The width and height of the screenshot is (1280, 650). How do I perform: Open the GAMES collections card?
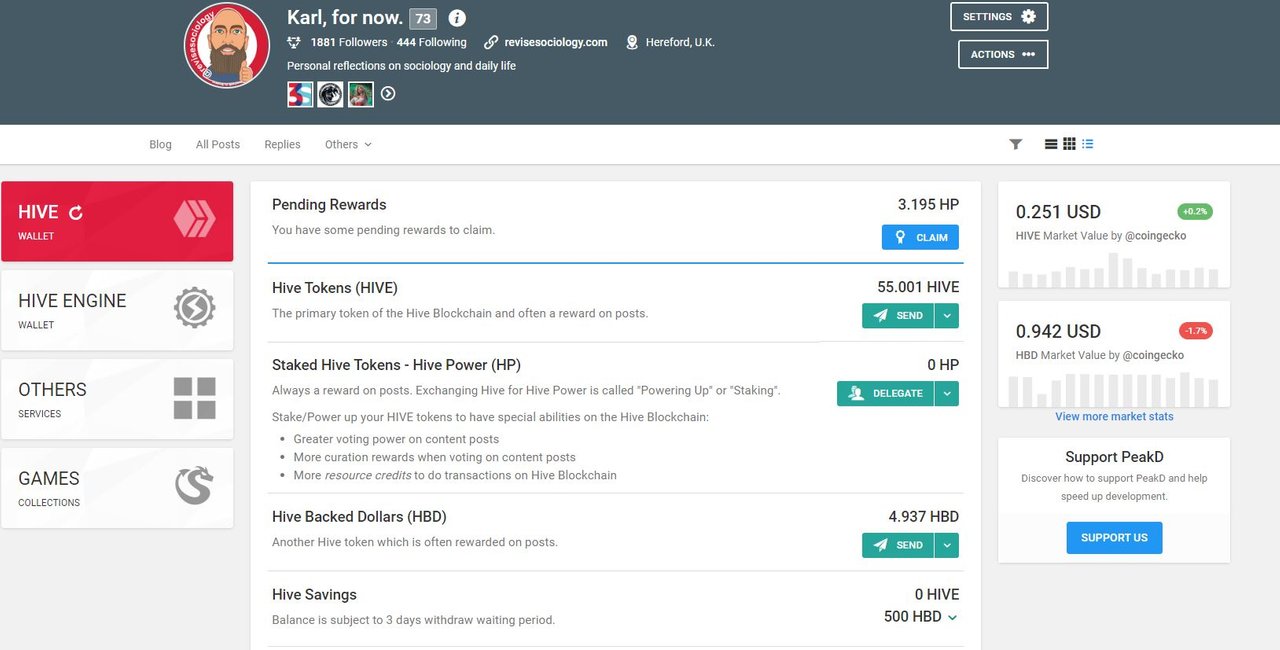[117, 488]
